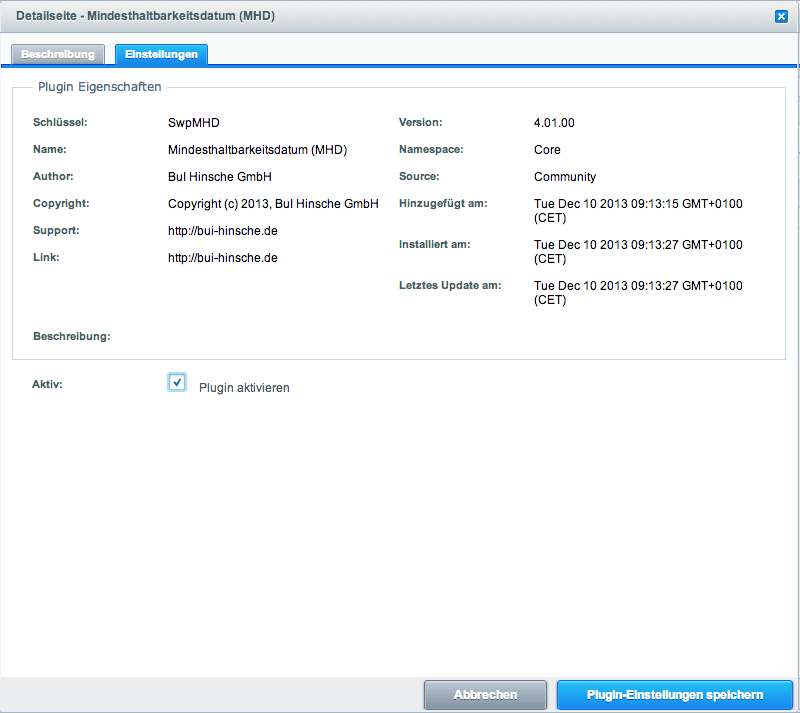Close the Detailseite dialog window
This screenshot has width=800, height=713.
click(x=780, y=16)
